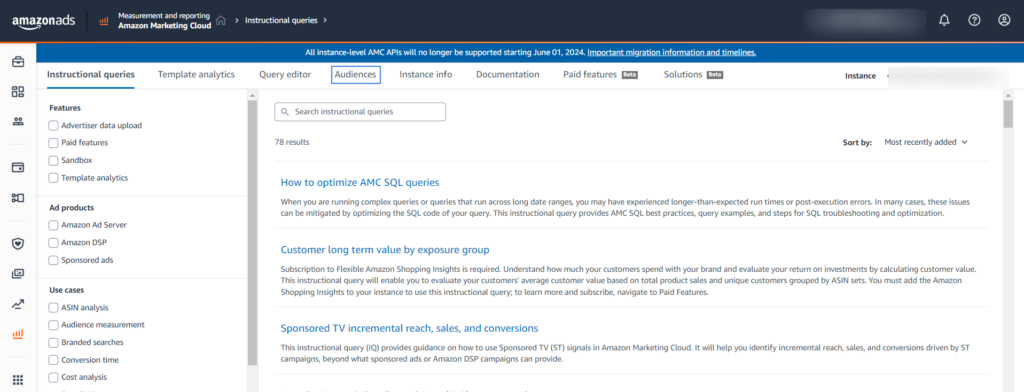Click the Use cases filter heading
The height and width of the screenshot is (392, 1024).
[x=67, y=290]
